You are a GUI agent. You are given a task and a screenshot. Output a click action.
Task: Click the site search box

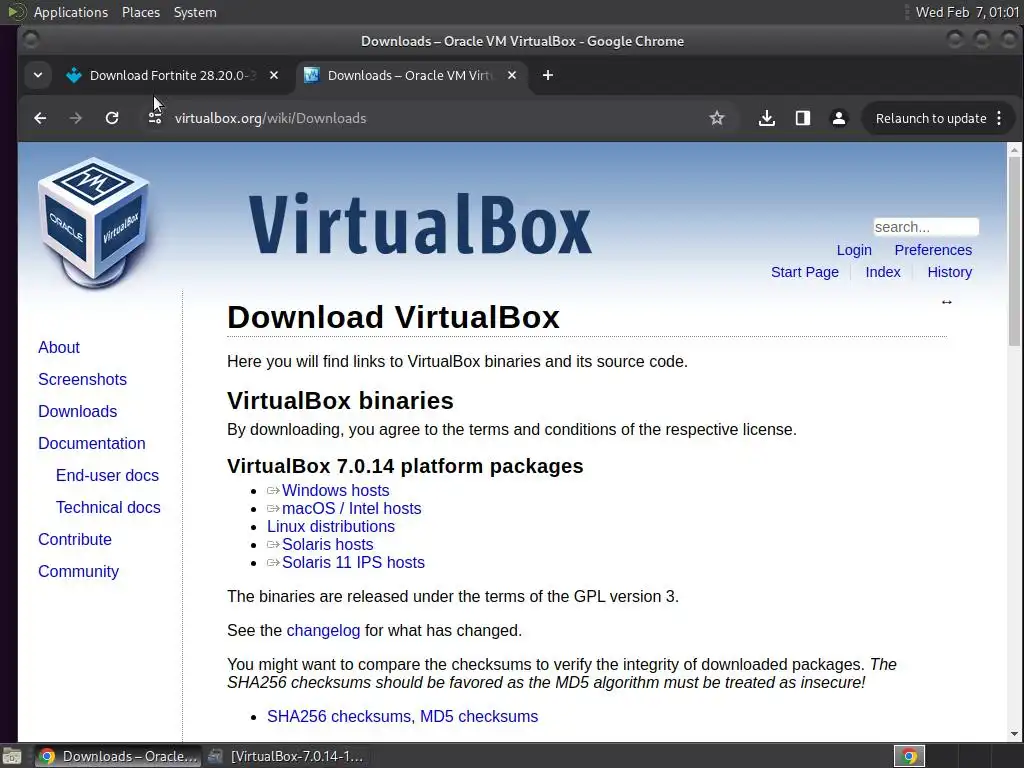click(926, 227)
